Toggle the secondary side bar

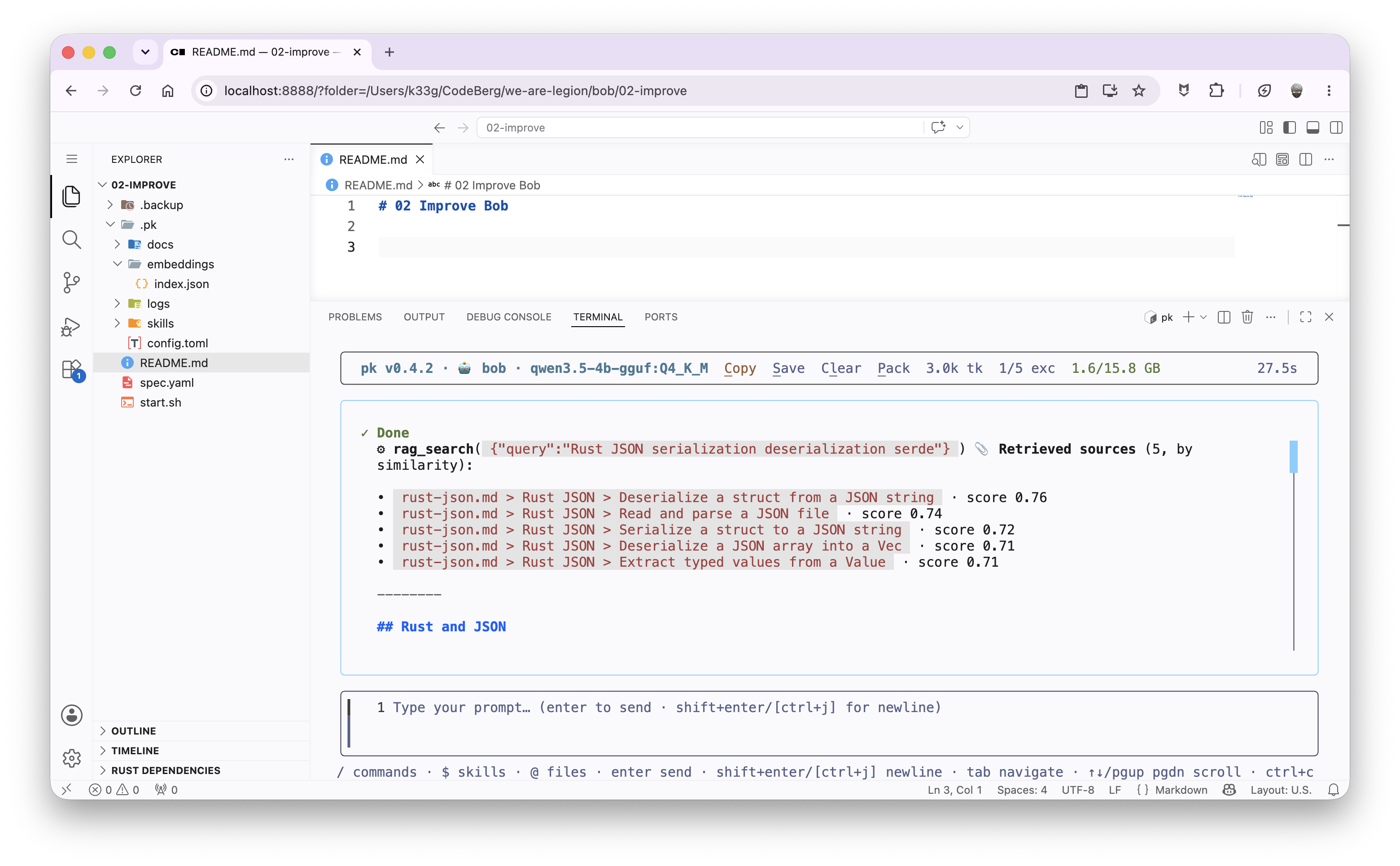click(1336, 128)
